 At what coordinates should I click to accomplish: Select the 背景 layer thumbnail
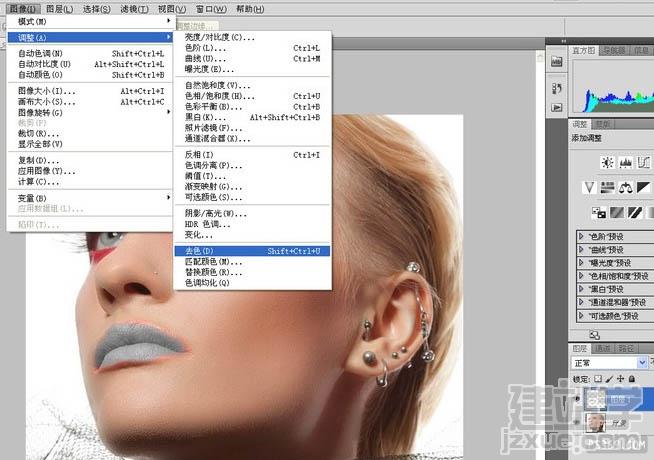pos(596,423)
